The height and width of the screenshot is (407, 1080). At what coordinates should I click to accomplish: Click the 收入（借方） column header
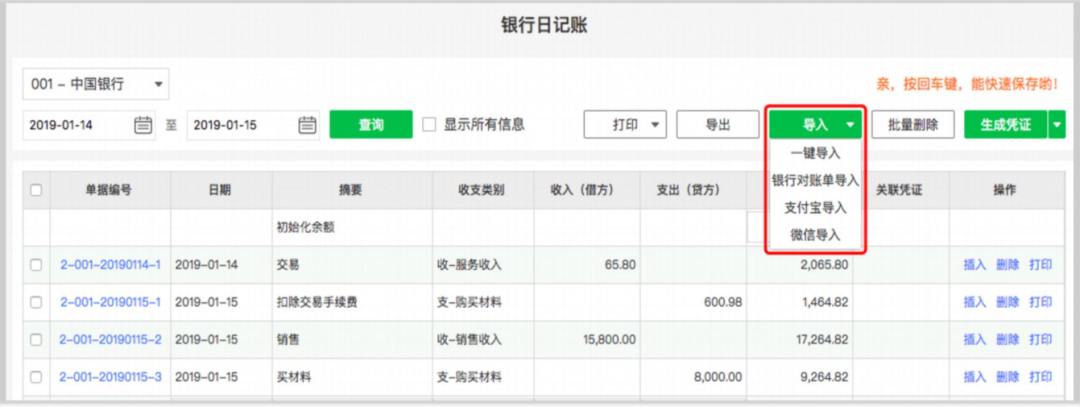click(585, 190)
